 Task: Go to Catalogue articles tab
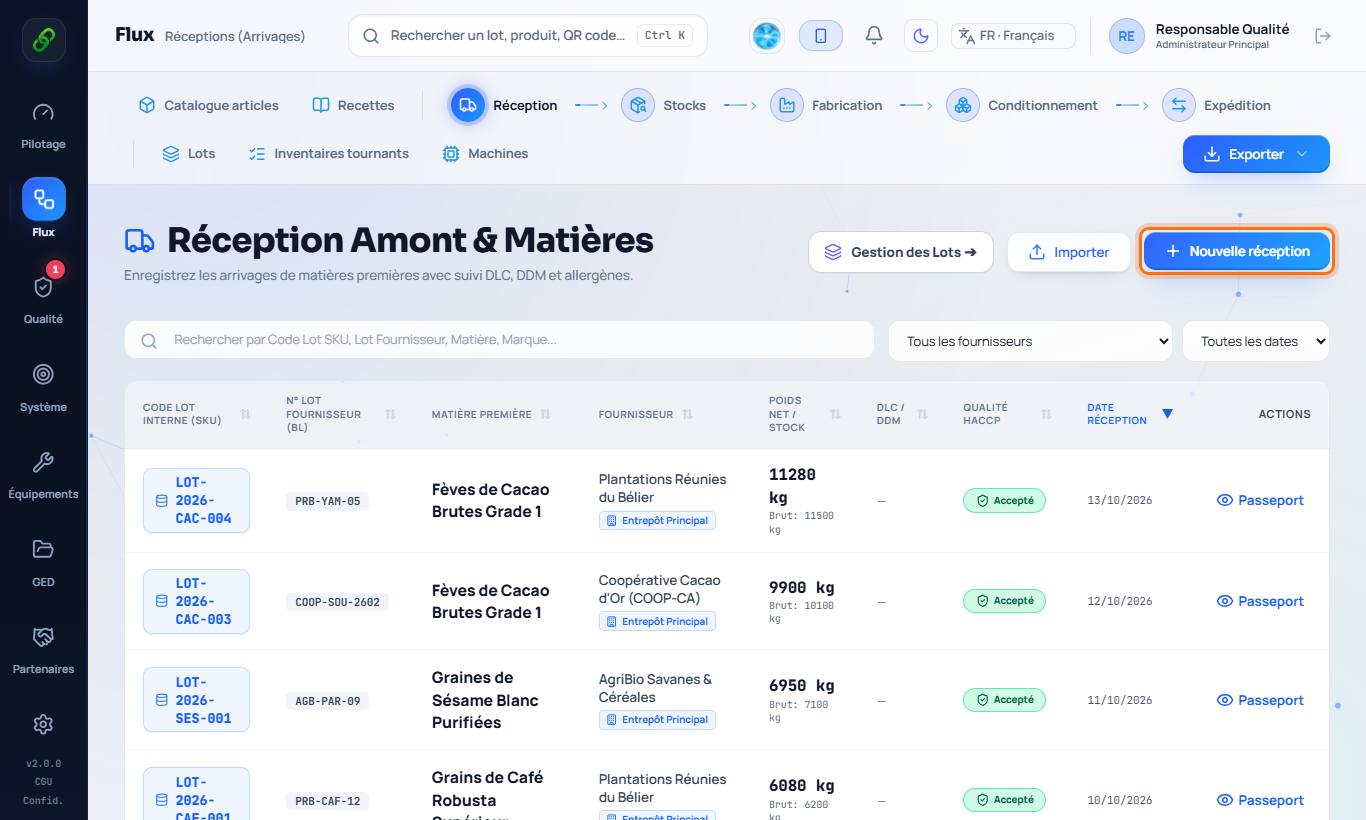(208, 105)
